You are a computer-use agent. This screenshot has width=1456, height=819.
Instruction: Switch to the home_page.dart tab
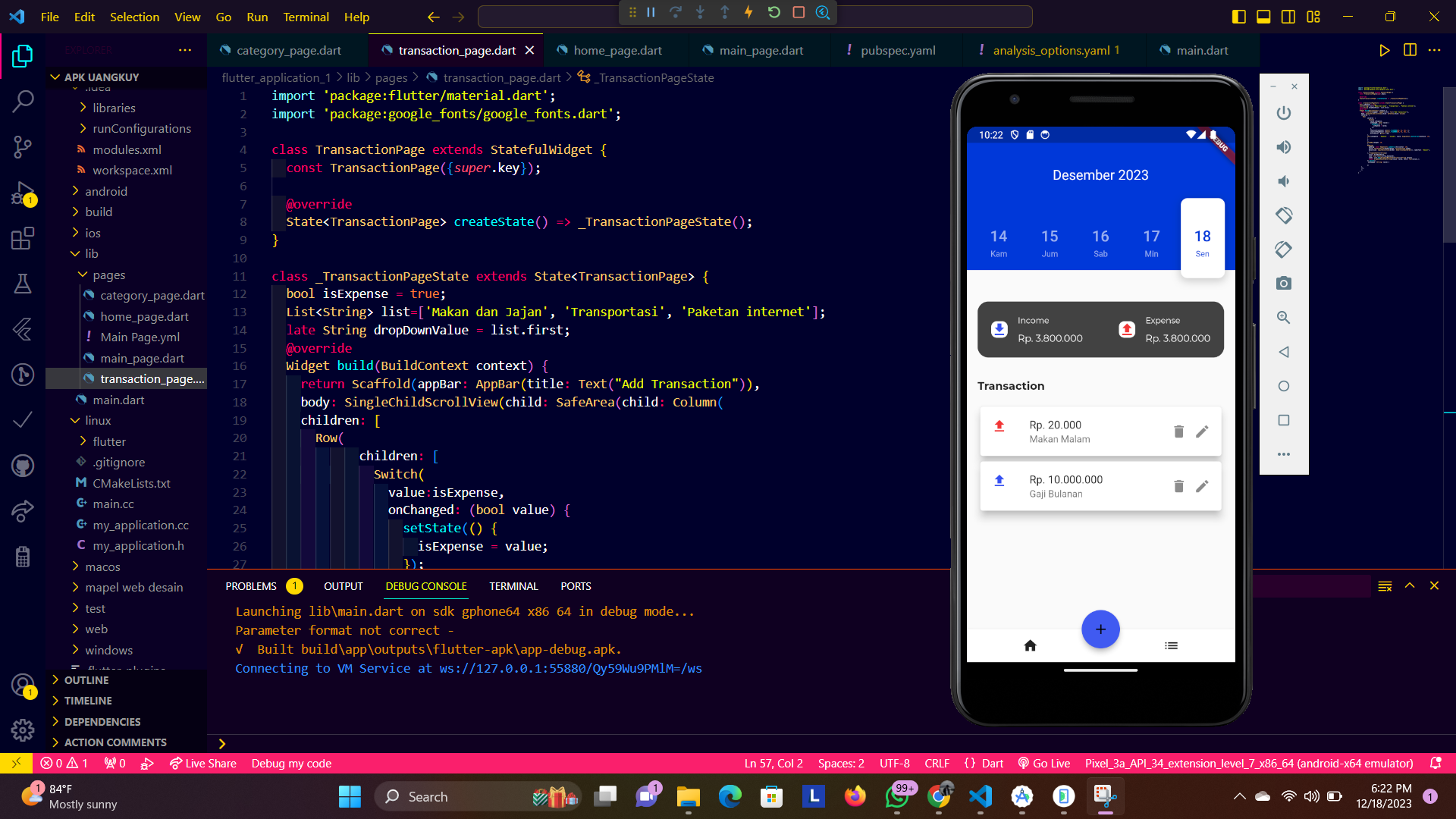coord(617,50)
